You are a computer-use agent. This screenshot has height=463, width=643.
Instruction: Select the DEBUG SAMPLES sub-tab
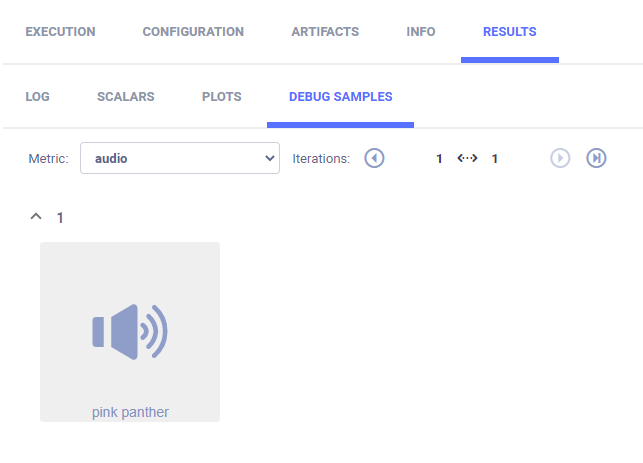click(340, 97)
